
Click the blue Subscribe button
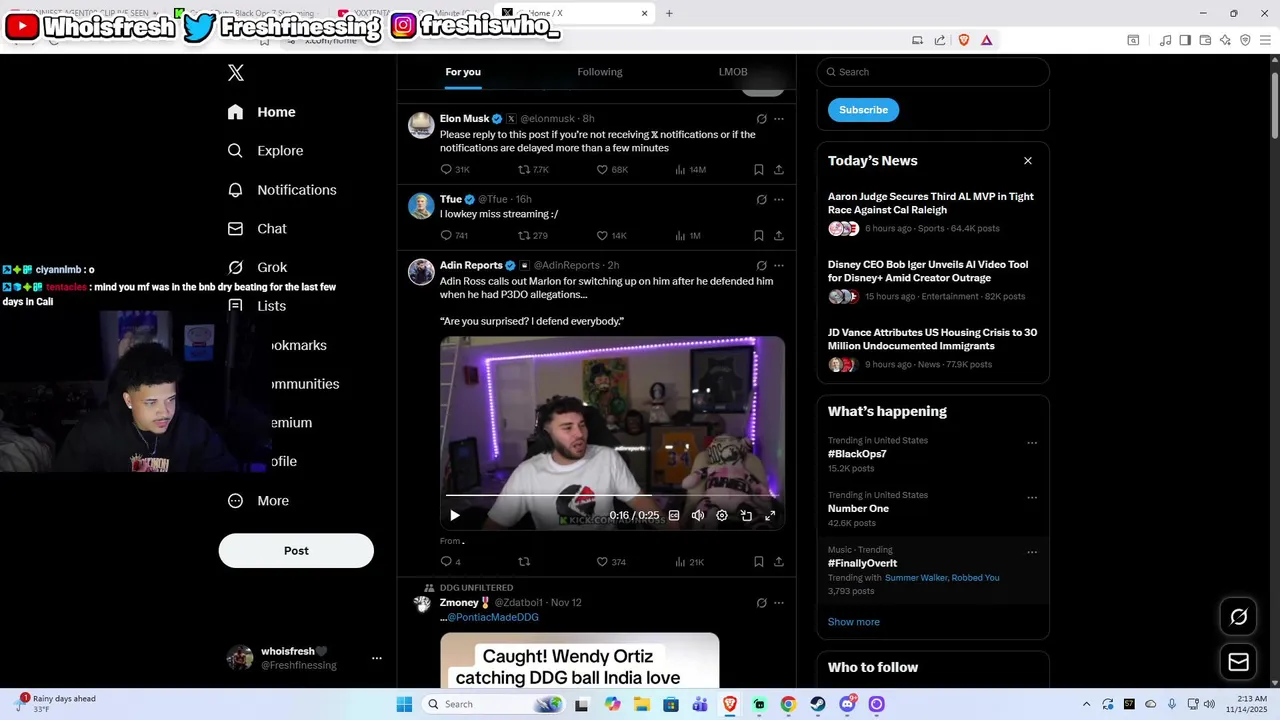pos(863,110)
